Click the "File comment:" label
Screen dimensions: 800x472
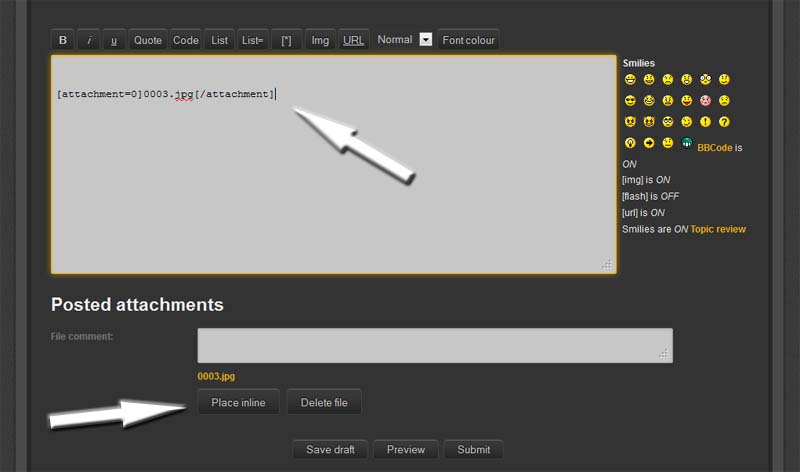click(x=82, y=336)
